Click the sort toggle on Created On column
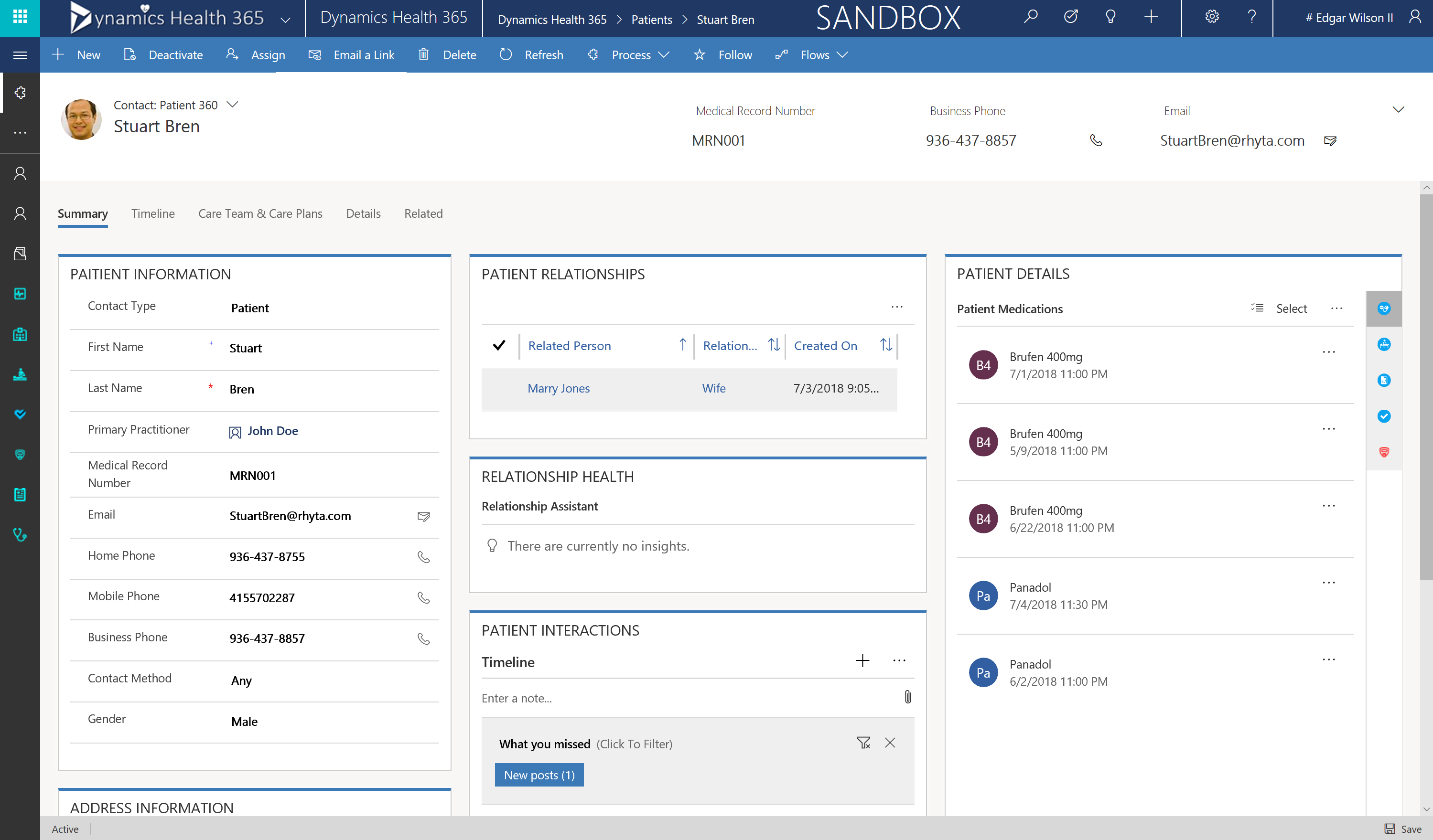Screen dimensions: 1433x840 point(885,345)
